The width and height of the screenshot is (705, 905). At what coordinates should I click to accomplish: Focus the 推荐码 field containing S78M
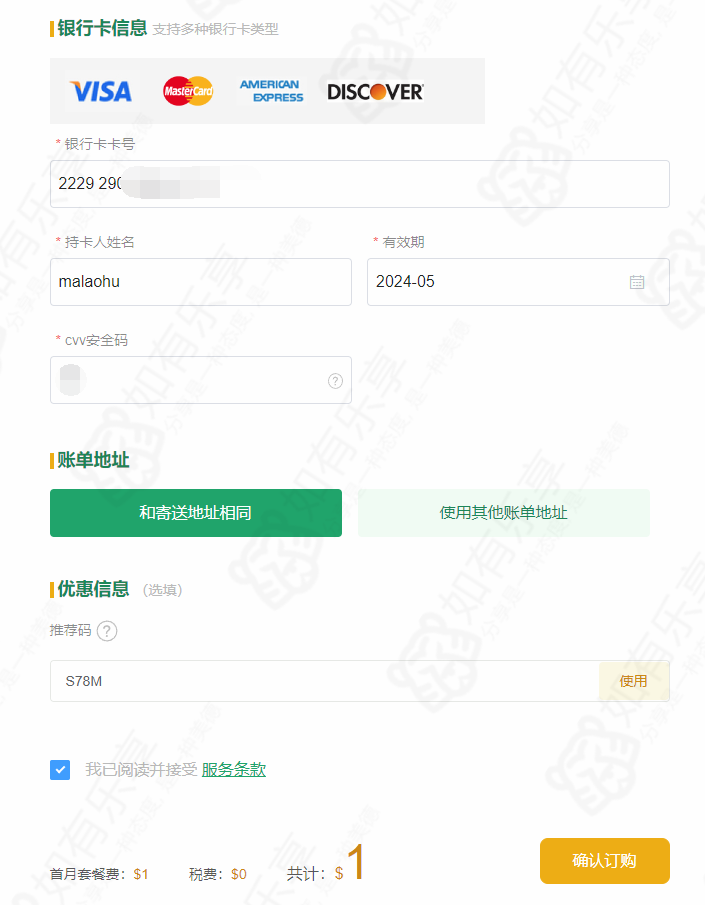pyautogui.click(x=324, y=681)
